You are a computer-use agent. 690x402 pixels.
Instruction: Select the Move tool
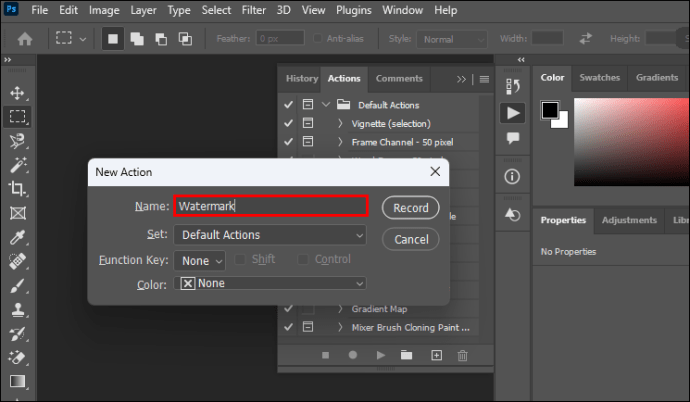(x=17, y=93)
